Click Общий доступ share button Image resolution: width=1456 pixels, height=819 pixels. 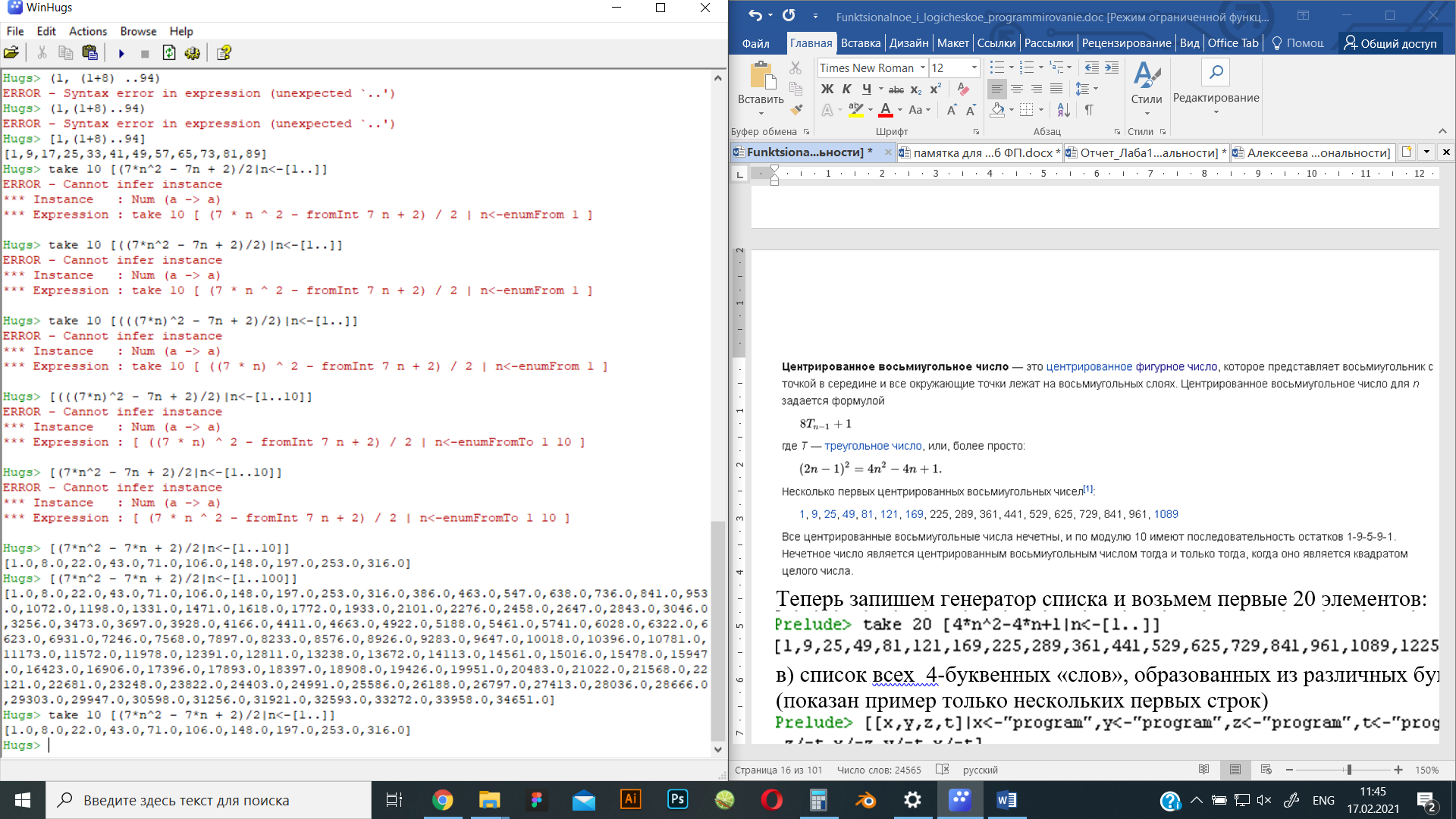click(1390, 43)
